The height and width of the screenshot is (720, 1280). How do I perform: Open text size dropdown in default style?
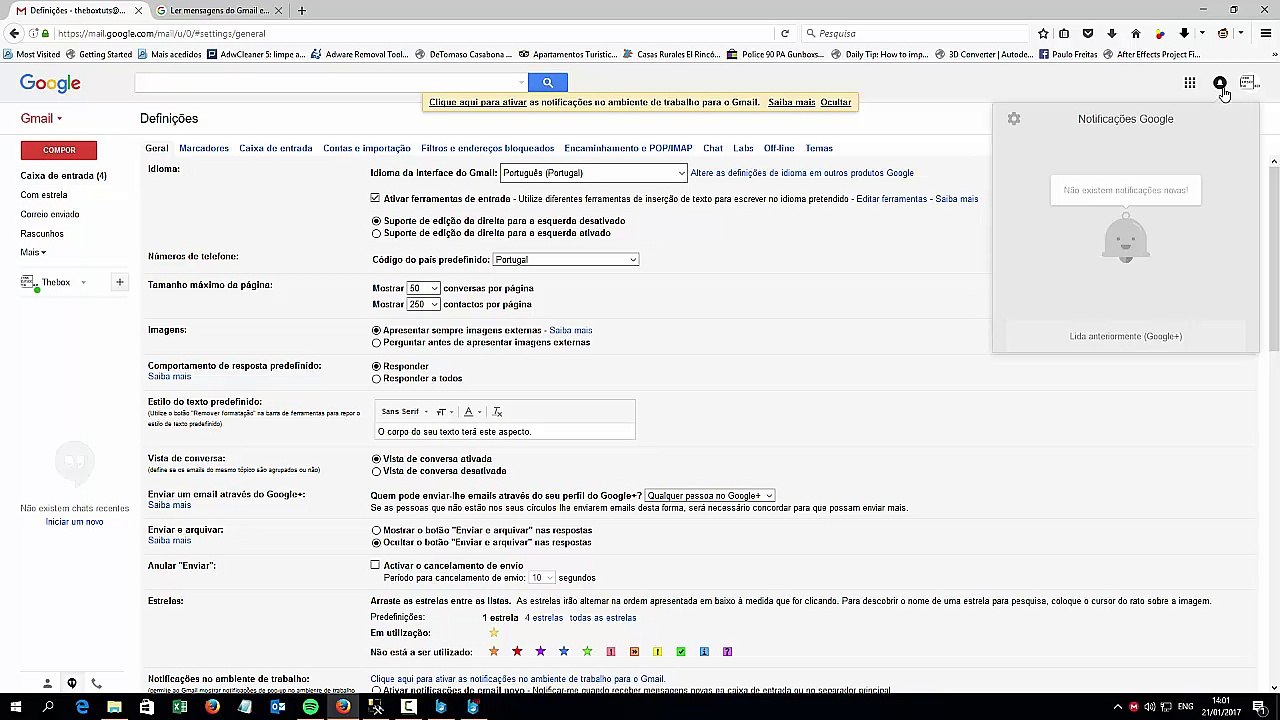point(444,412)
